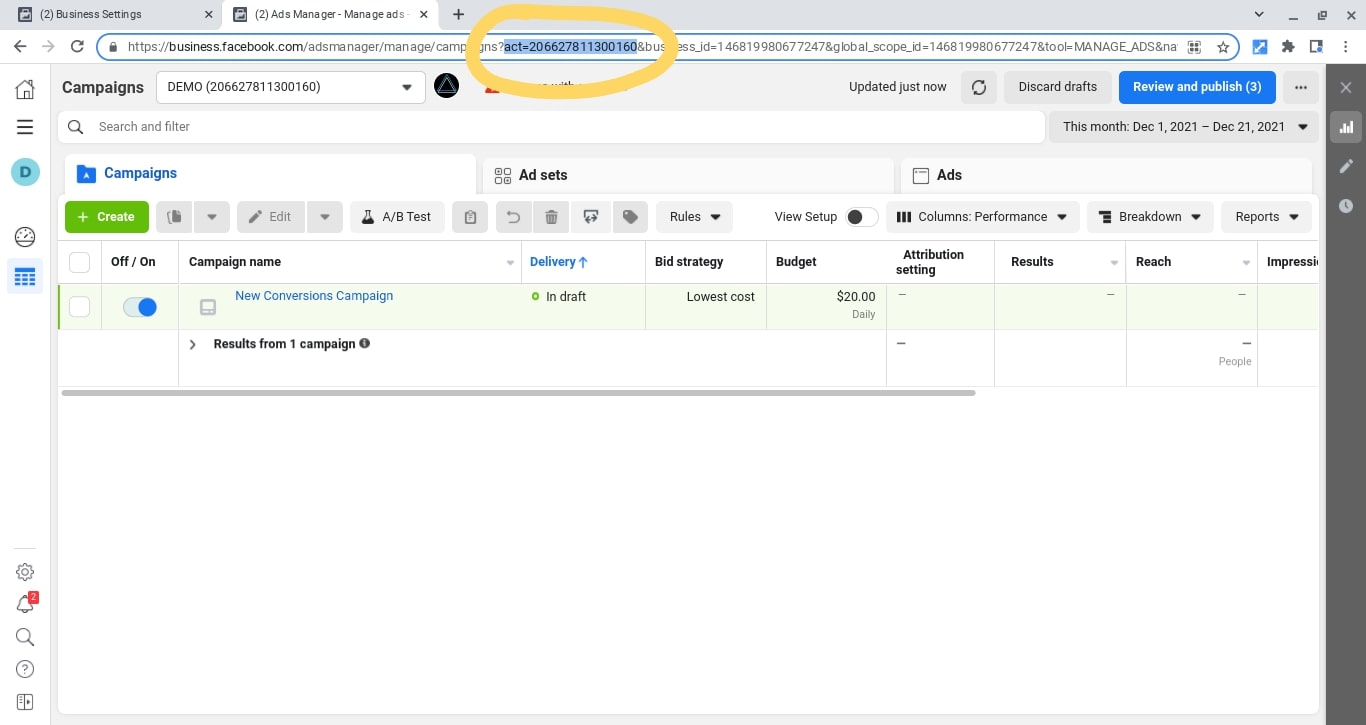Image resolution: width=1366 pixels, height=725 pixels.
Task: Close the right side panel with X
Action: point(1346,88)
